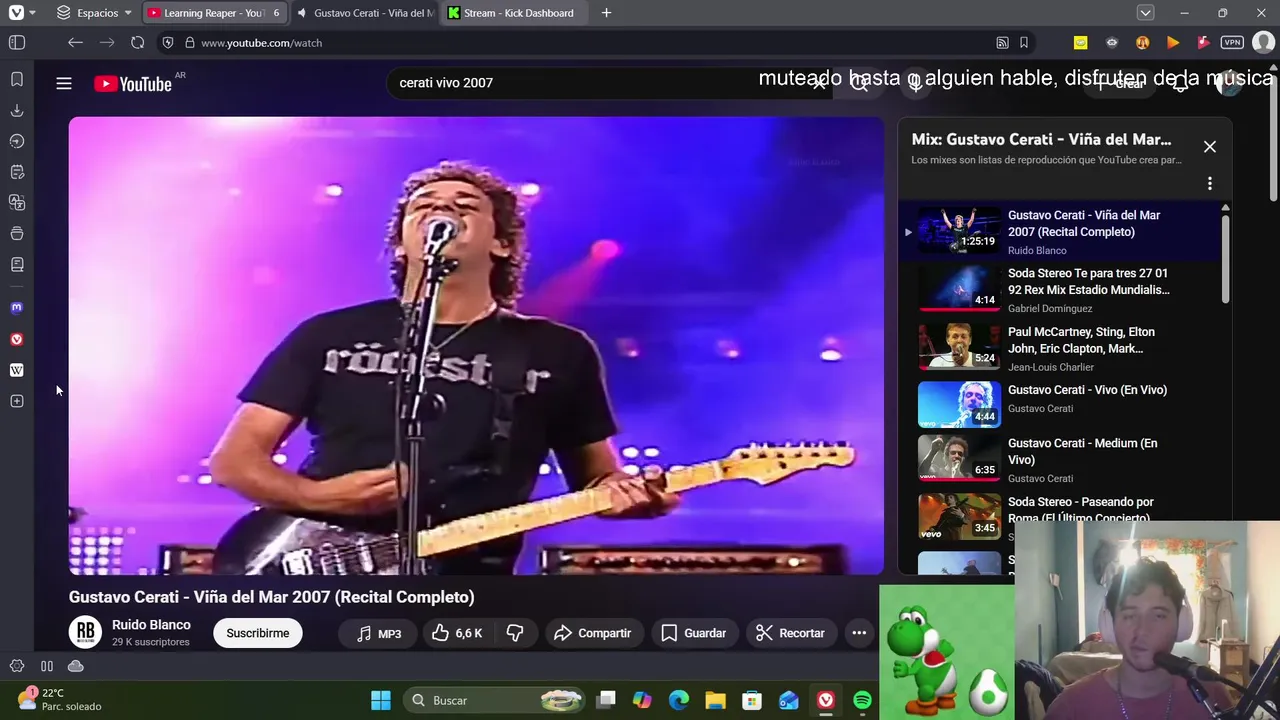
Task: Open the Notes panel in sidebar
Action: point(17,172)
